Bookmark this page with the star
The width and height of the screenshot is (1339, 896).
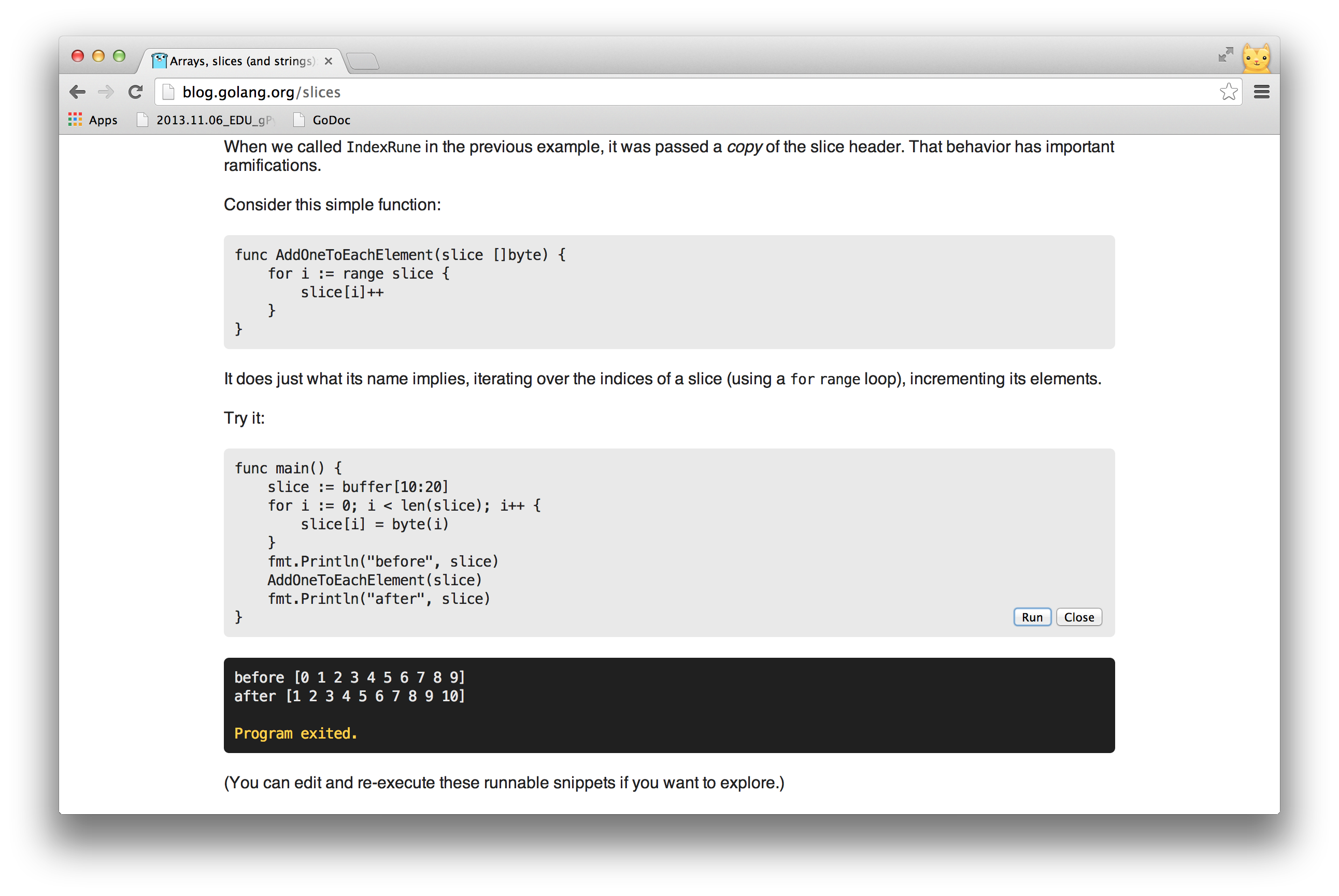(x=1228, y=92)
